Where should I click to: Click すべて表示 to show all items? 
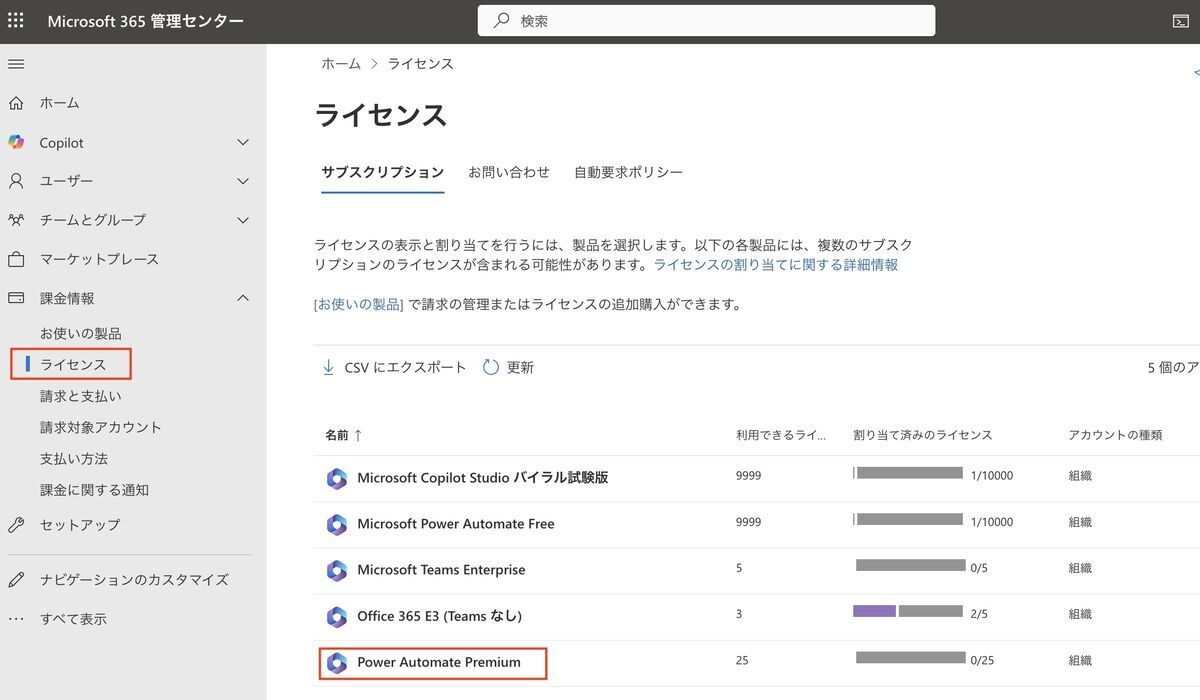point(73,619)
